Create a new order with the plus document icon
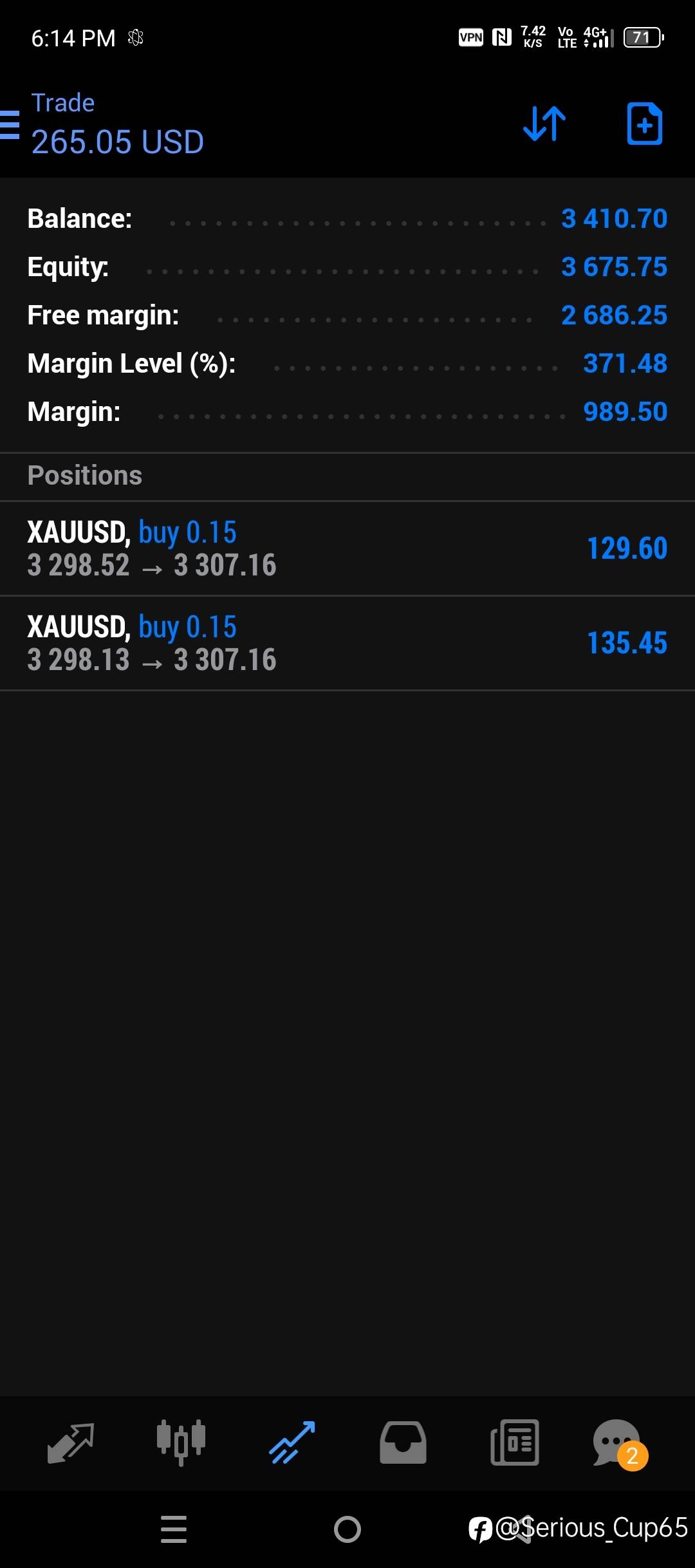The image size is (695, 1568). coord(645,124)
